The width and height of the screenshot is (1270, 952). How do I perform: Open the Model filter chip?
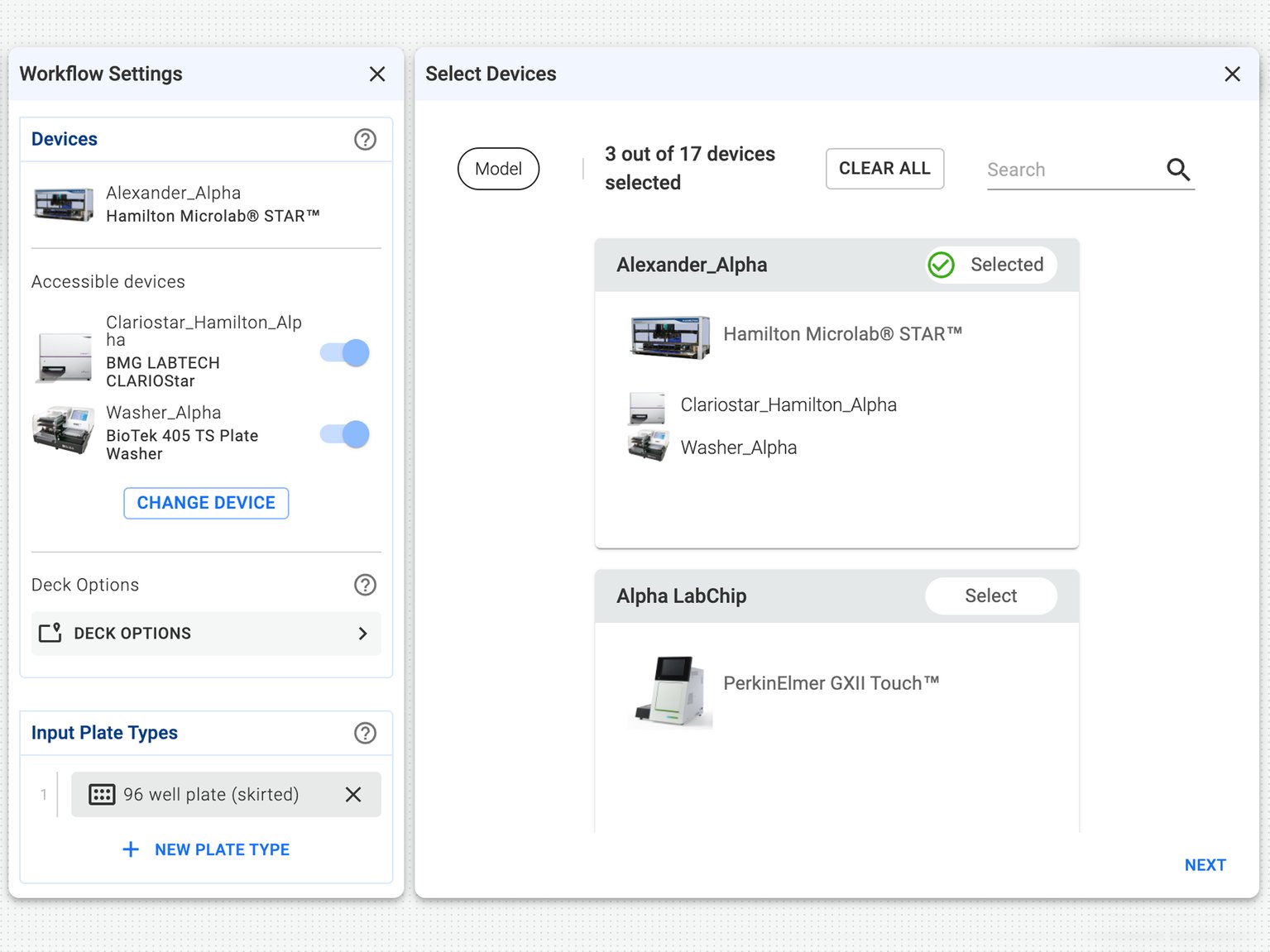tap(498, 169)
